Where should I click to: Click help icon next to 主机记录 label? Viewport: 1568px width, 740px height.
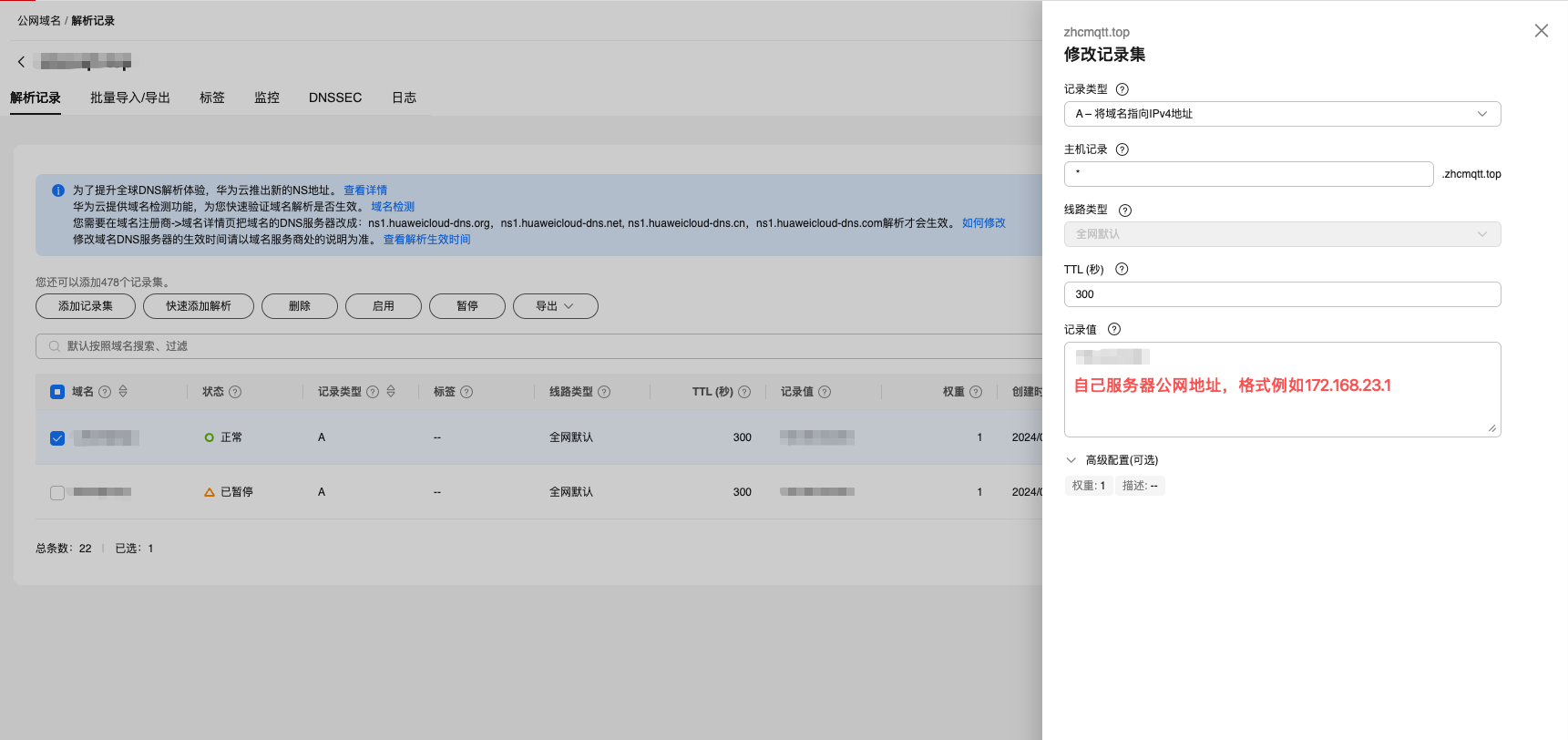(x=1122, y=149)
